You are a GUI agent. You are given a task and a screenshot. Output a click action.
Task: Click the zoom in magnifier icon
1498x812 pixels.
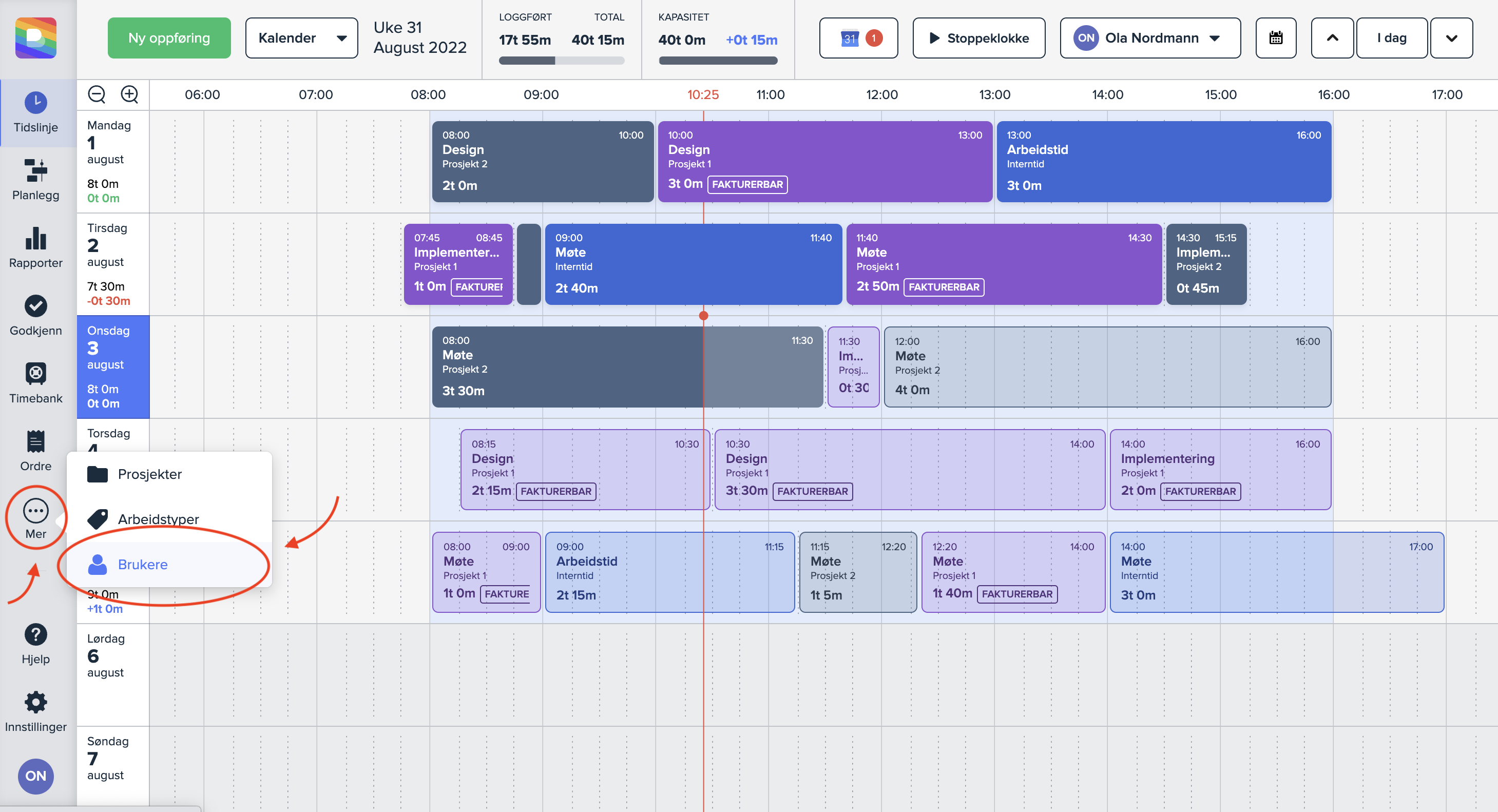[x=129, y=94]
